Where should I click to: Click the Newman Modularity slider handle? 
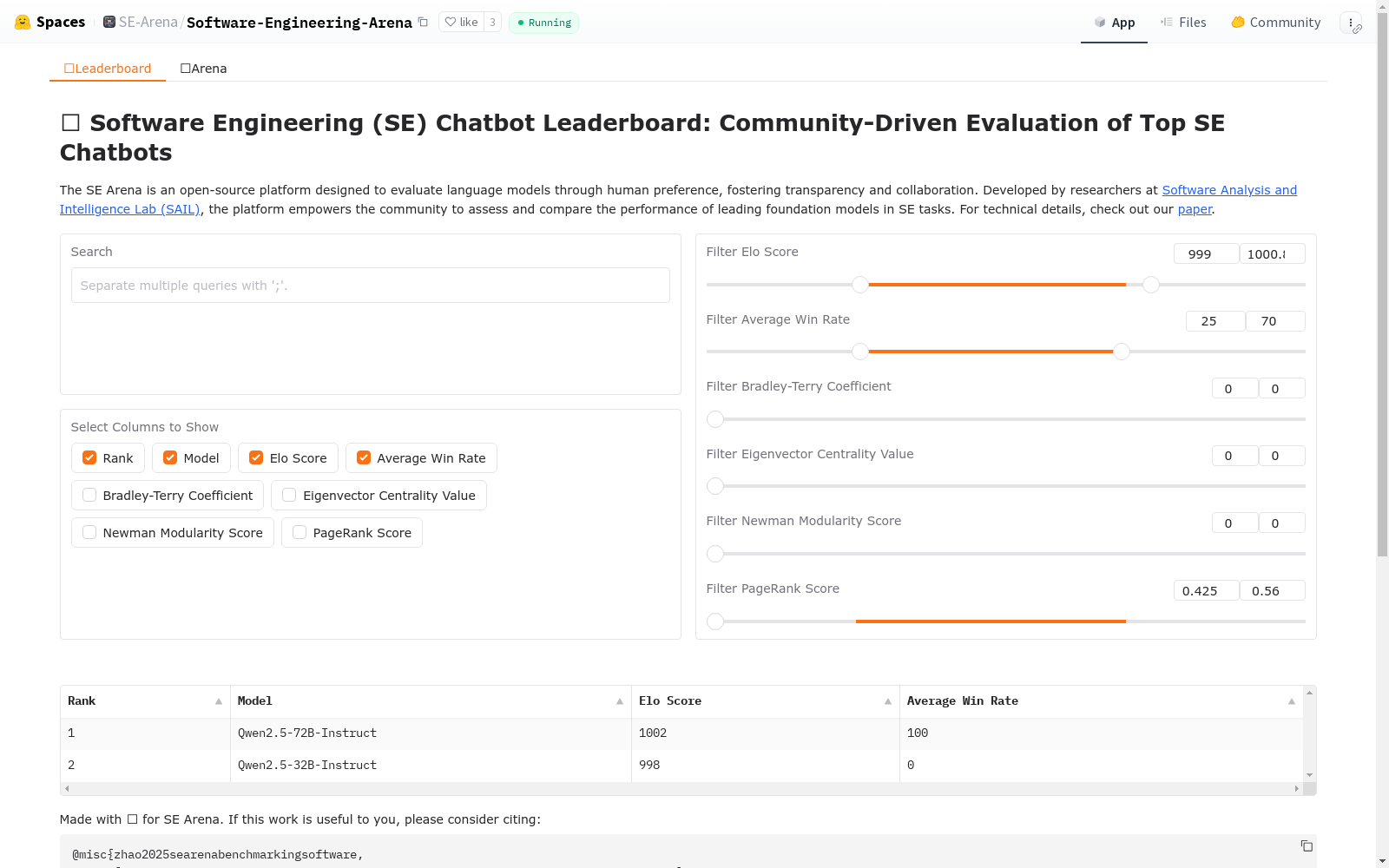pos(715,554)
